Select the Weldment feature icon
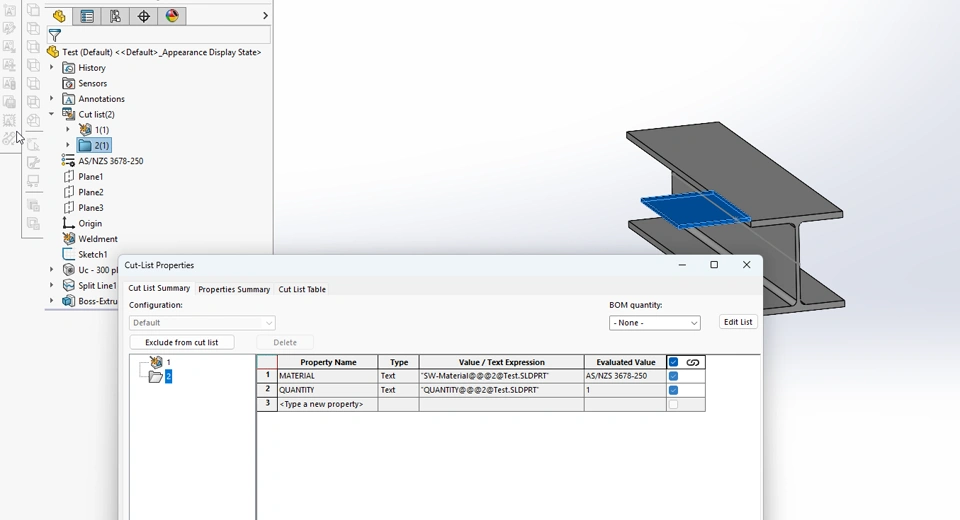Image resolution: width=960 pixels, height=520 pixels. (x=69, y=239)
